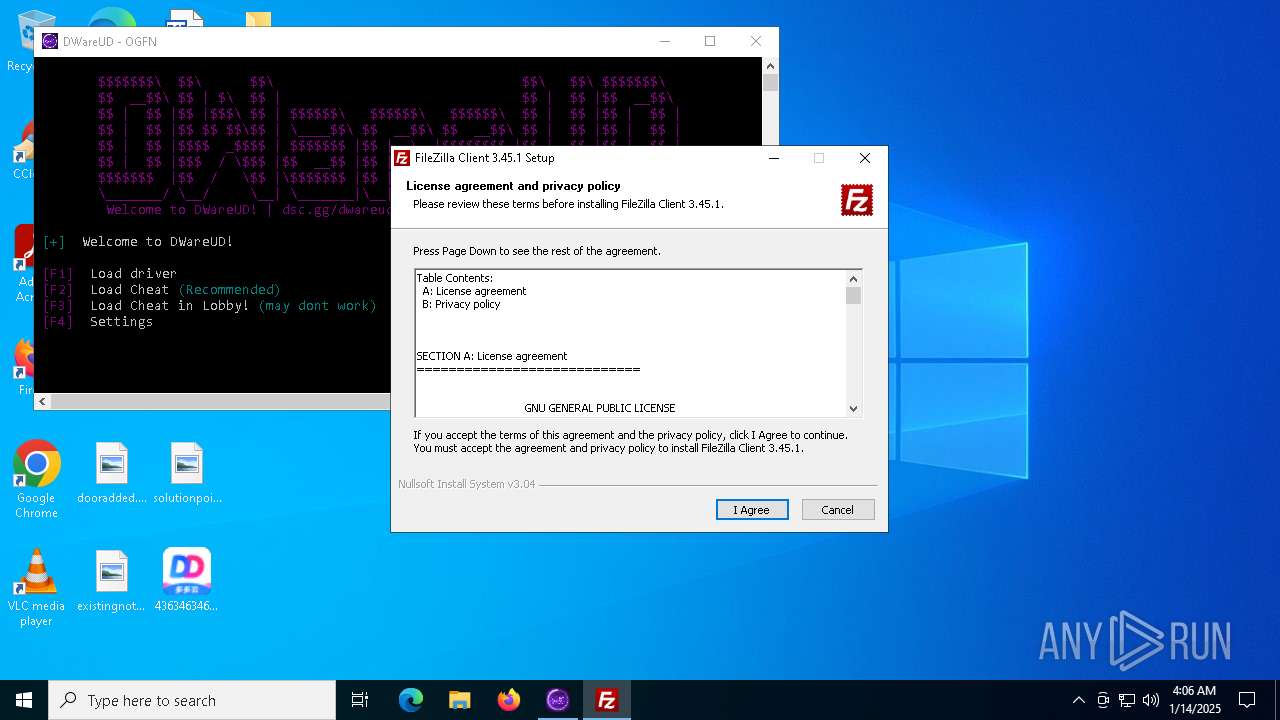Open VLC media player desktop shortcut
The image size is (1280, 720).
37,588
